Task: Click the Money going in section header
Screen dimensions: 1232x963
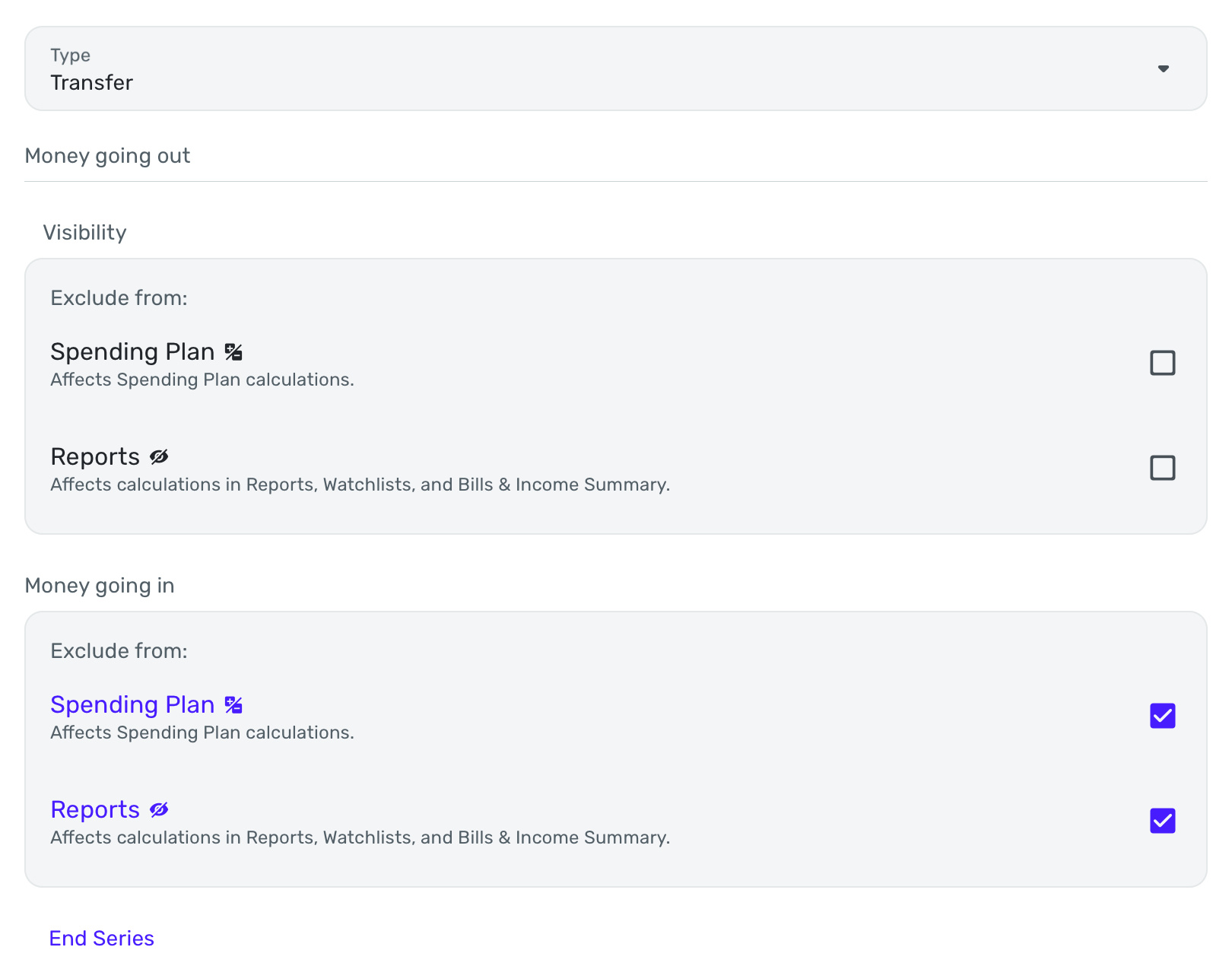Action: [100, 586]
